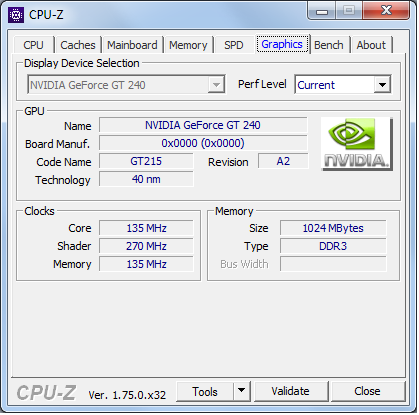Close the window with the red X
Viewport: 419px width, 415px height.
click(386, 11)
